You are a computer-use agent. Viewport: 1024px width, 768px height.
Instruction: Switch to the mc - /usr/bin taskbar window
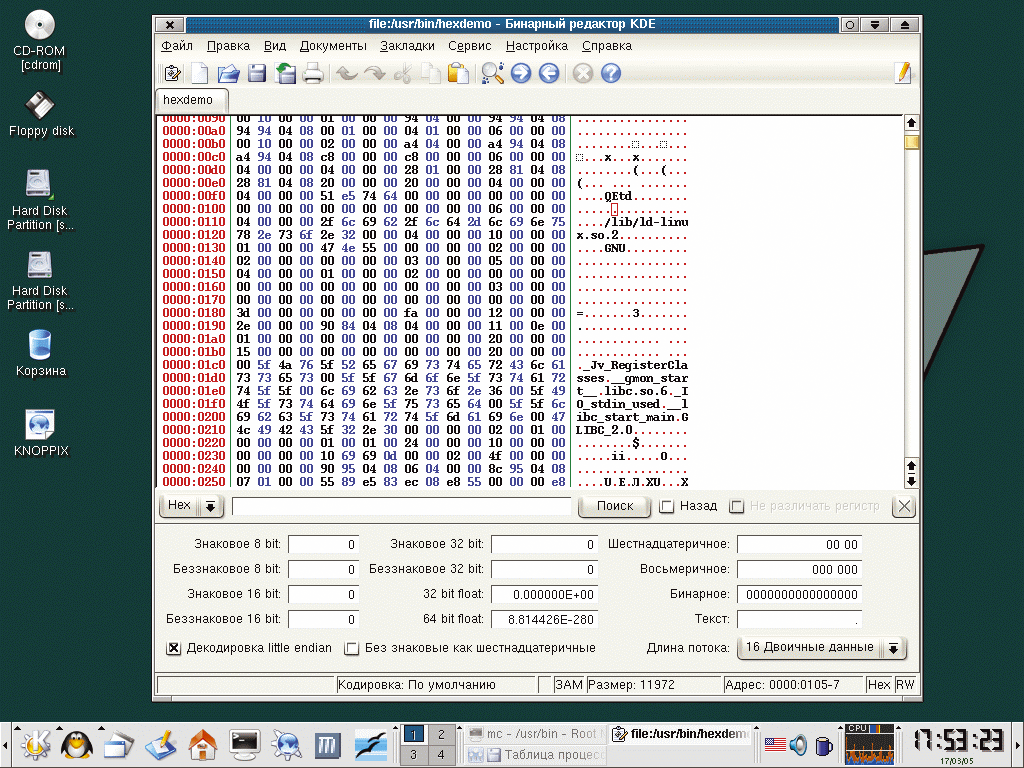click(x=537, y=734)
